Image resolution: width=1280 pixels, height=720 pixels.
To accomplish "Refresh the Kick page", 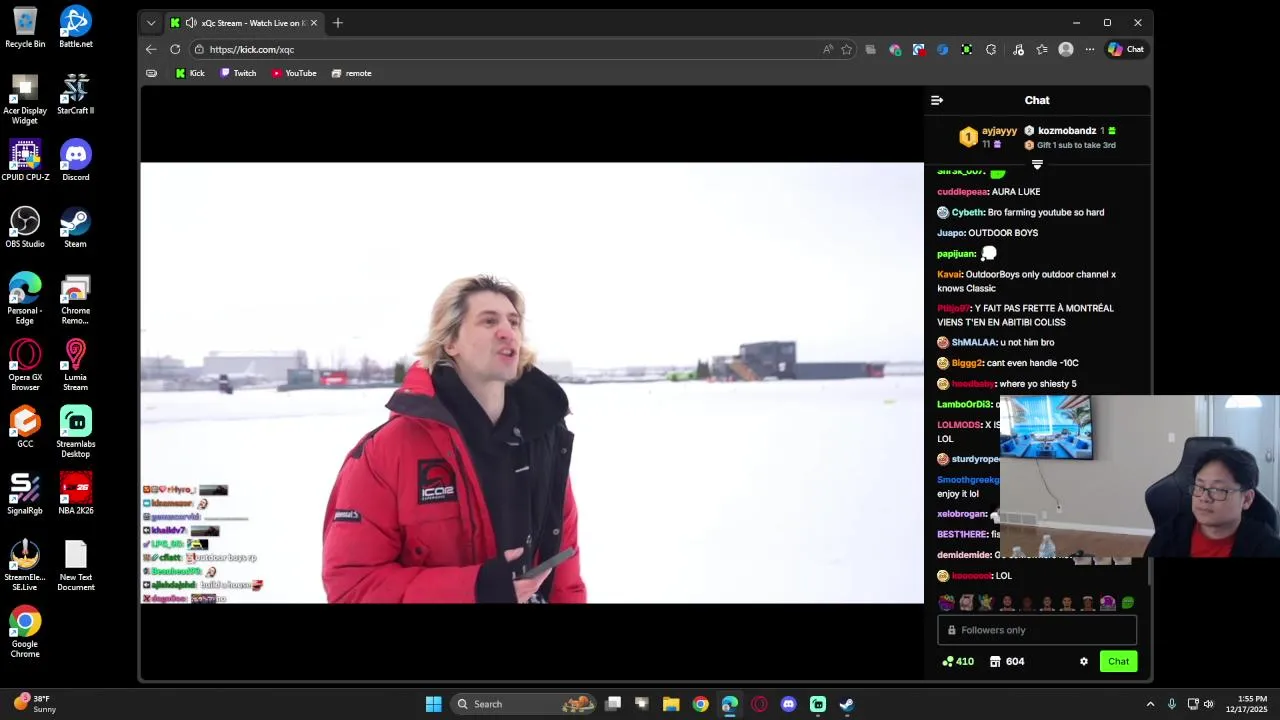I will click(x=175, y=49).
